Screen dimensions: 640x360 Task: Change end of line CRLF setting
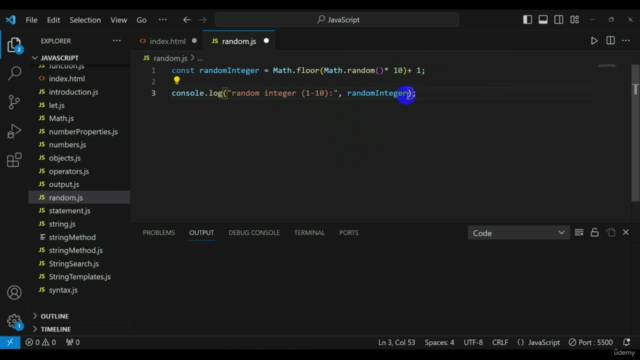[500, 342]
